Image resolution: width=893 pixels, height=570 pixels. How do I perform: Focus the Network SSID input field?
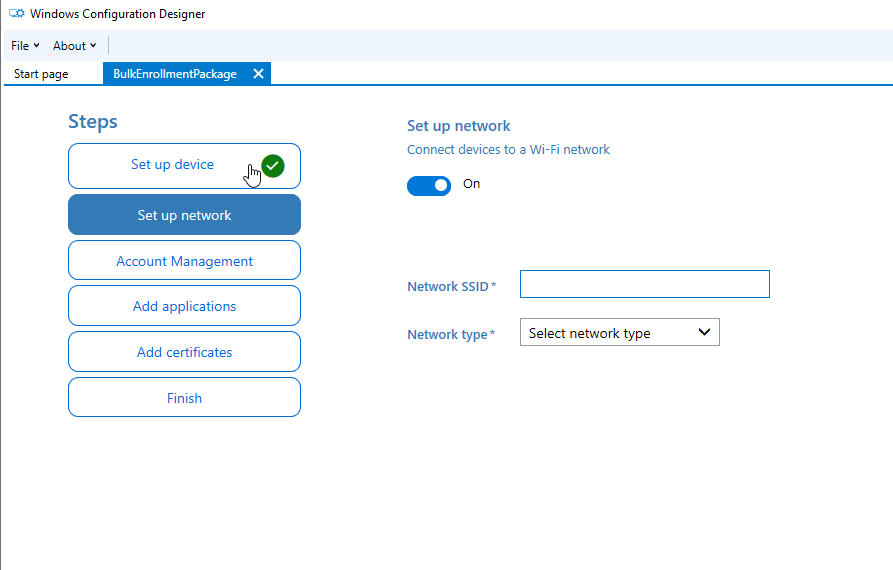pos(645,284)
